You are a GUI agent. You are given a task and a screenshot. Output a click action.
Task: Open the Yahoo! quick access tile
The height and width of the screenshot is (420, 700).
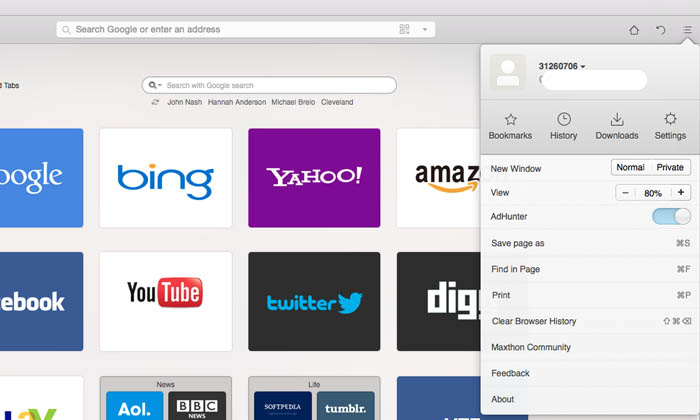coord(314,178)
